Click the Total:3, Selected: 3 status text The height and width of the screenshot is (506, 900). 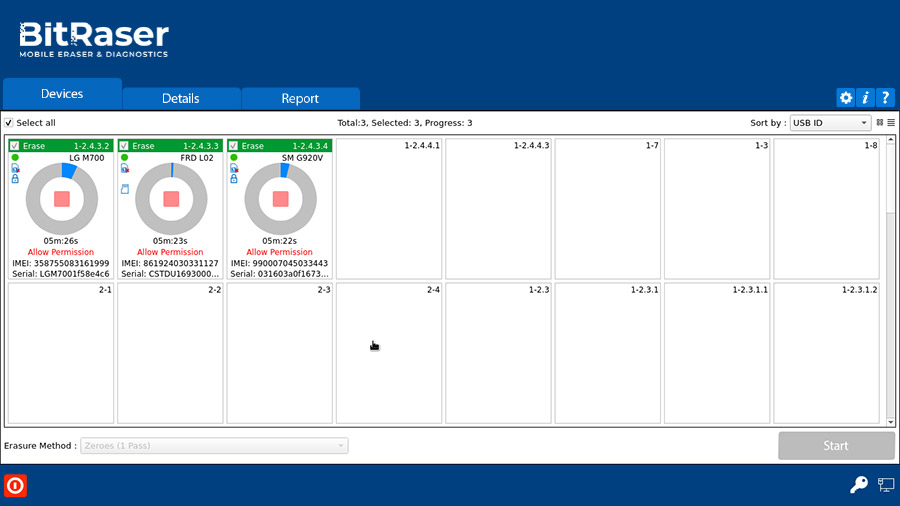click(405, 123)
